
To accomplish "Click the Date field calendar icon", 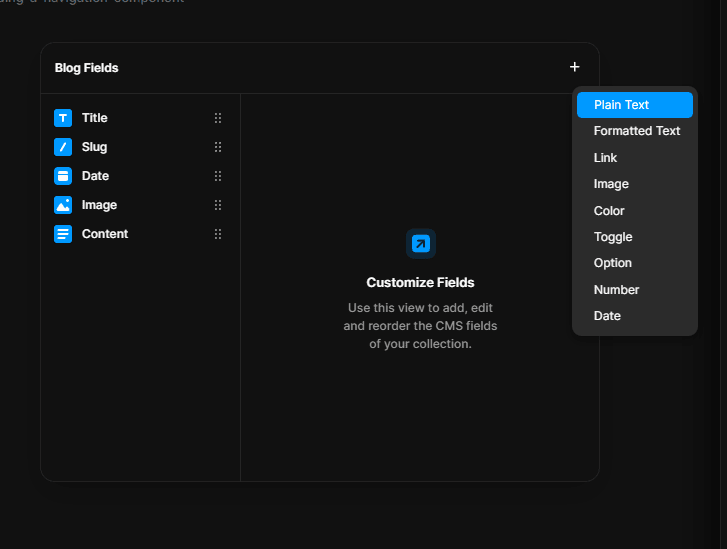I will click(x=63, y=176).
